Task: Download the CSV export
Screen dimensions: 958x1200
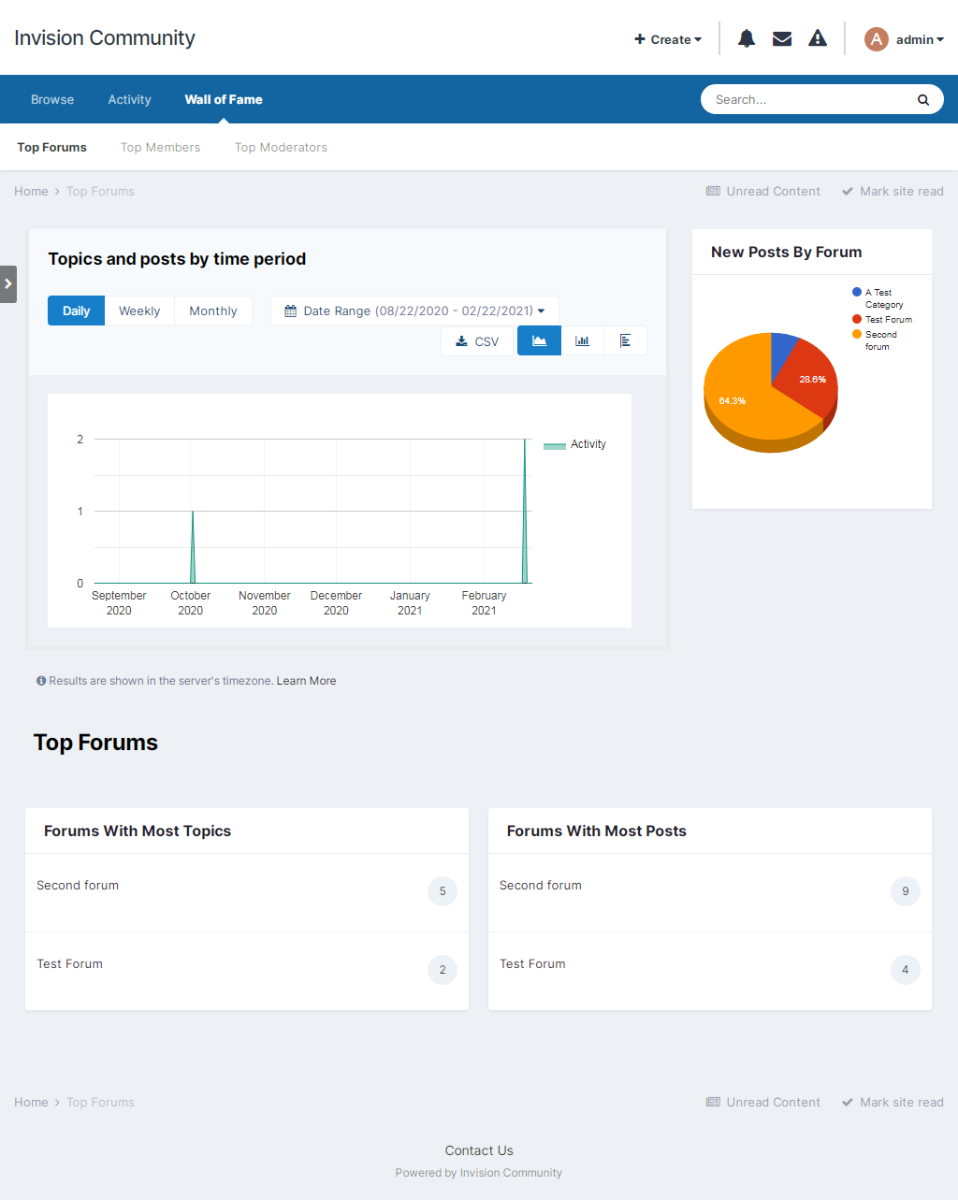Action: [477, 341]
